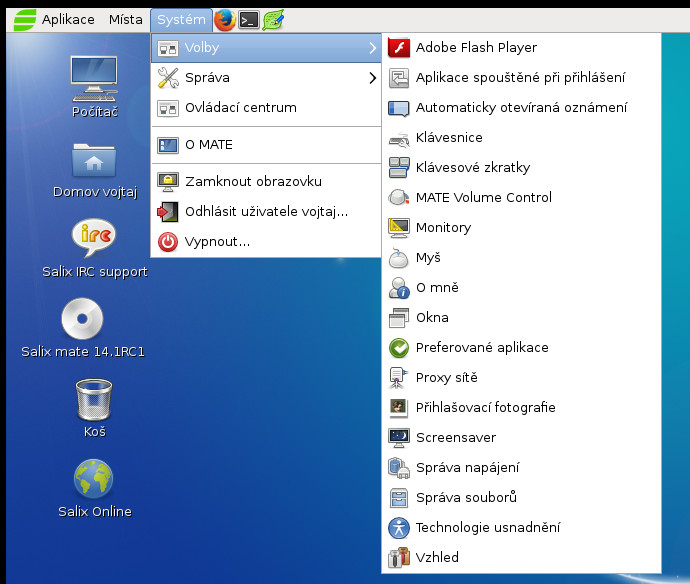
Task: Click the O mně user icon
Action: 399,288
